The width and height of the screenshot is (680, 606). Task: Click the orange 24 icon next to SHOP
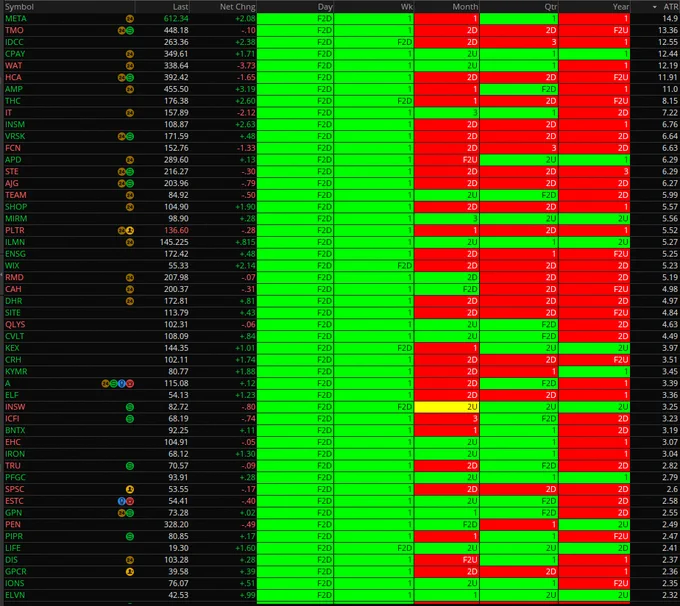tap(130, 207)
